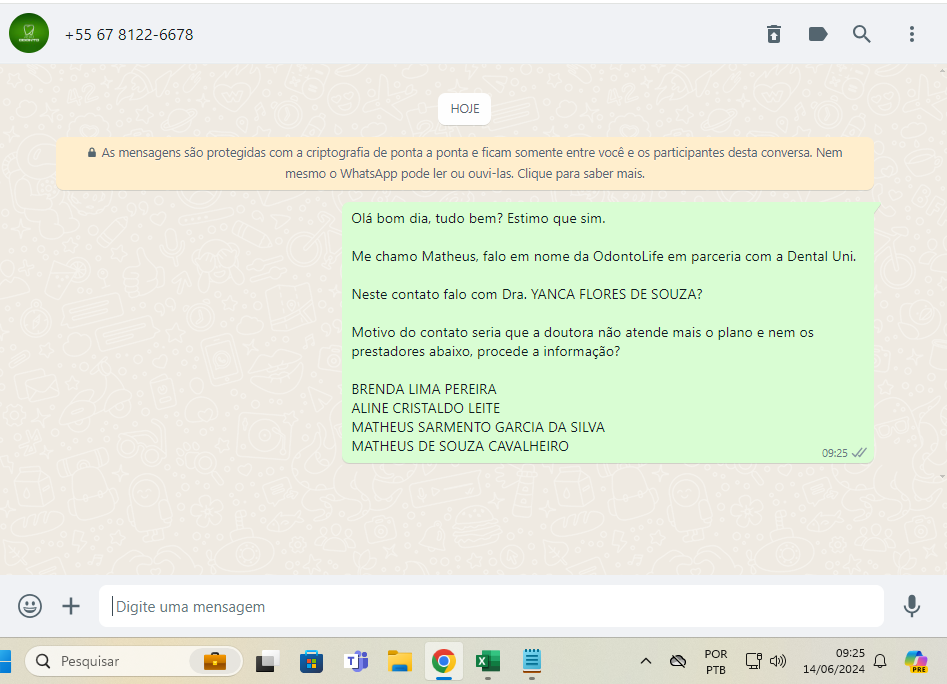This screenshot has width=947, height=684.
Task: Click MATHEUS DE SOUZA CAVALHEIRO line
Action: point(460,446)
